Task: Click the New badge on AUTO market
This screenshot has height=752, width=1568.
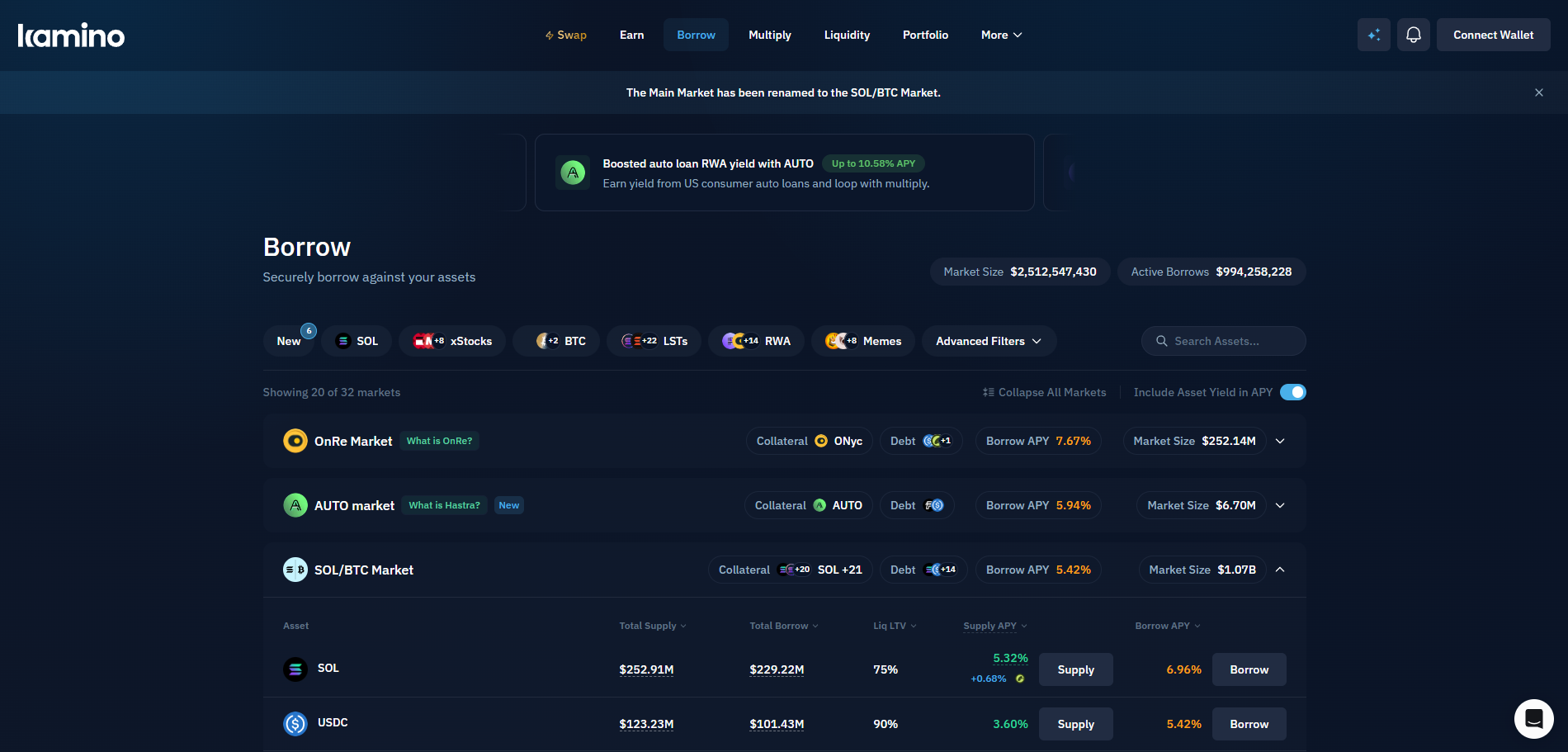Action: [509, 505]
